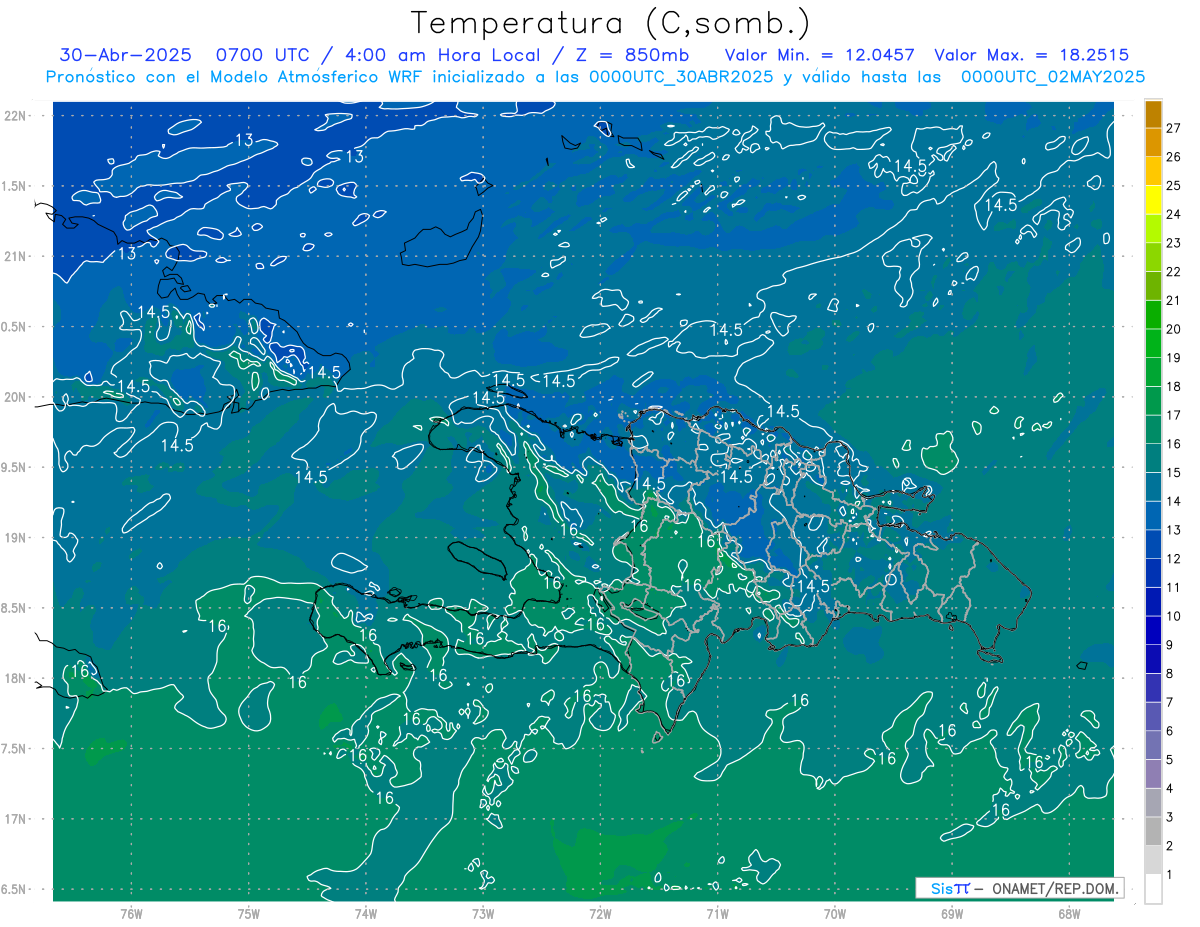Click the initialization time 0000UTC_30ABR2025
The image size is (1200, 927).
click(x=680, y=77)
